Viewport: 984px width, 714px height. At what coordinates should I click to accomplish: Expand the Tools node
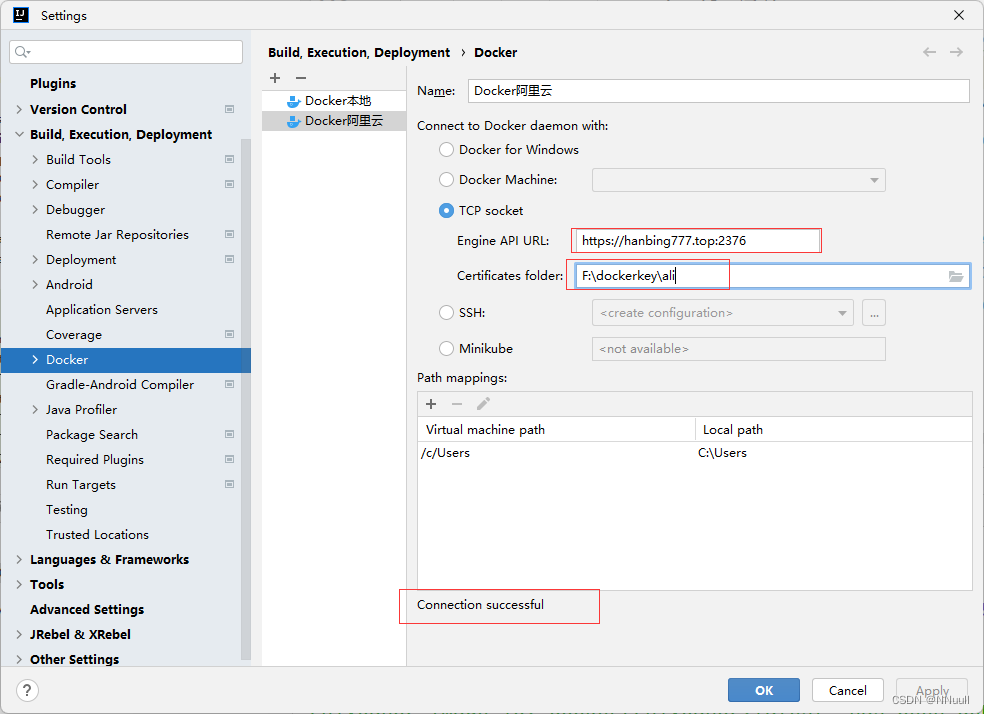(19, 585)
